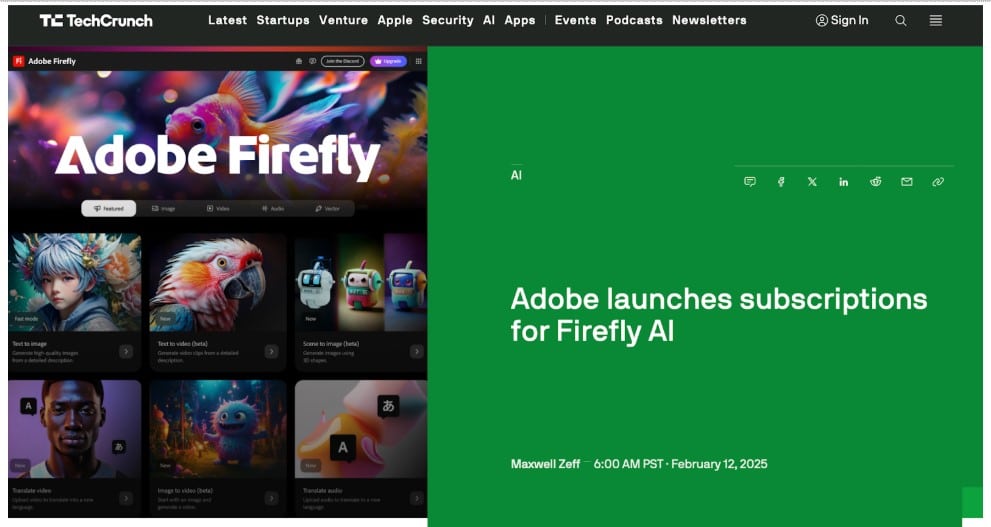Screen dimensions: 991x527
Task: Open the Security menu item
Action: coord(447,20)
